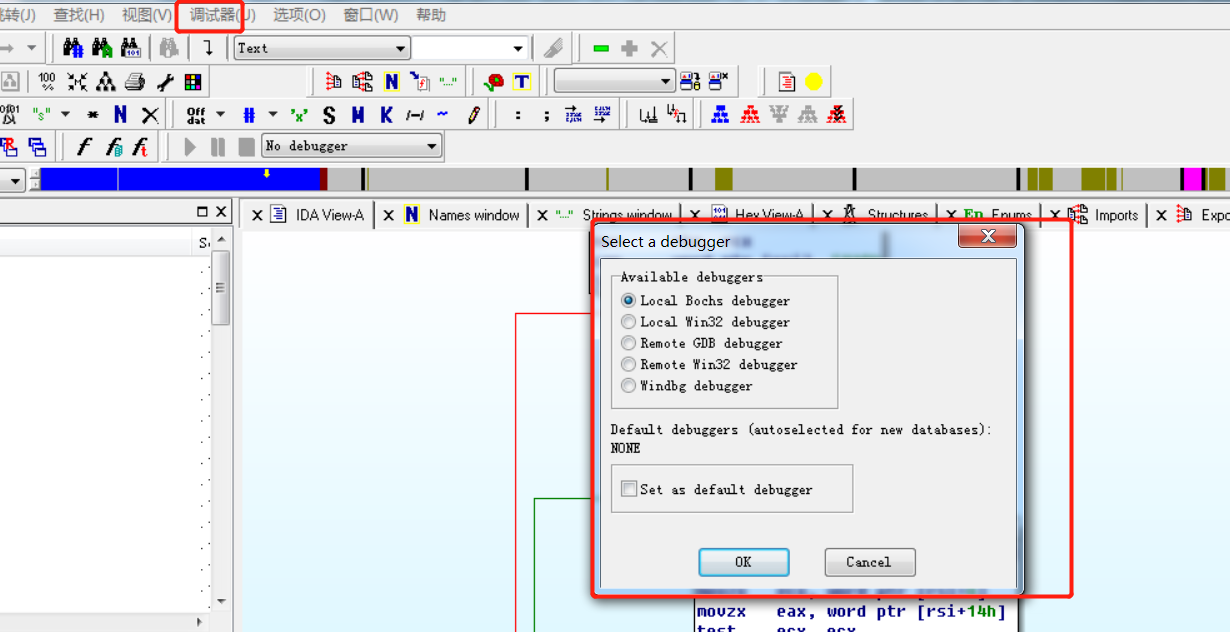
Task: Click the gray stop debugger button
Action: (246, 147)
